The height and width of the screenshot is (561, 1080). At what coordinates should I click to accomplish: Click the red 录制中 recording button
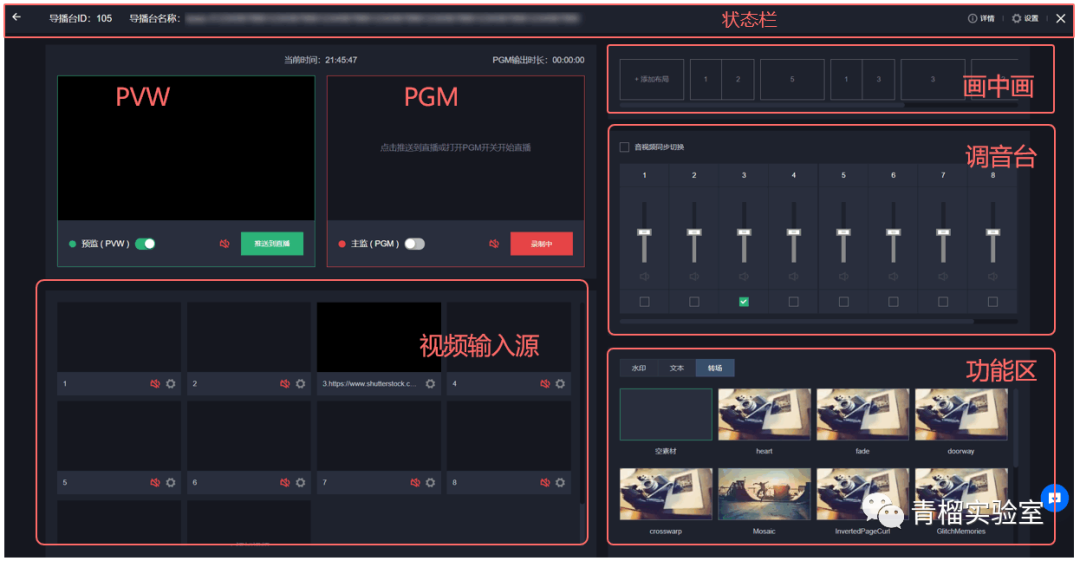(x=541, y=243)
